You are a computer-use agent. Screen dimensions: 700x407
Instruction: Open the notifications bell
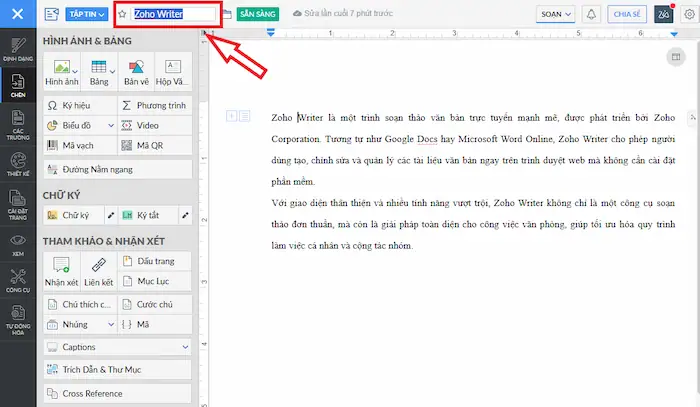591,15
